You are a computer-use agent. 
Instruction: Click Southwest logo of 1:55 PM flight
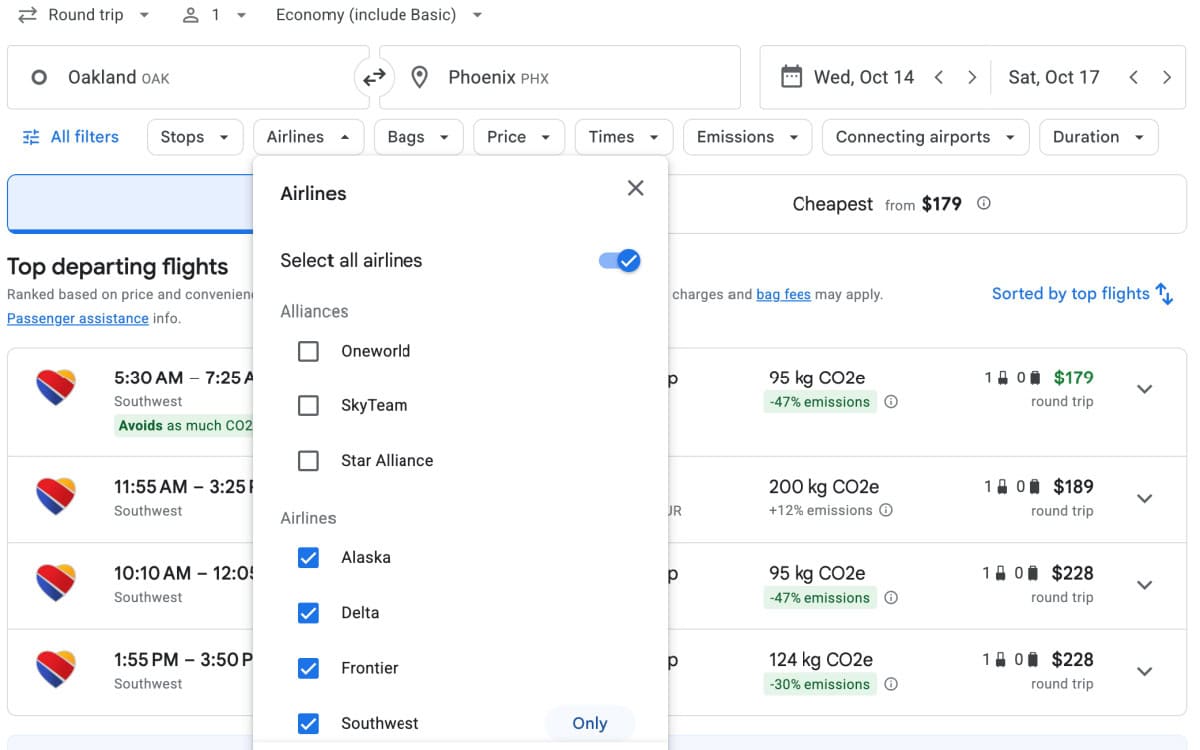pyautogui.click(x=56, y=669)
